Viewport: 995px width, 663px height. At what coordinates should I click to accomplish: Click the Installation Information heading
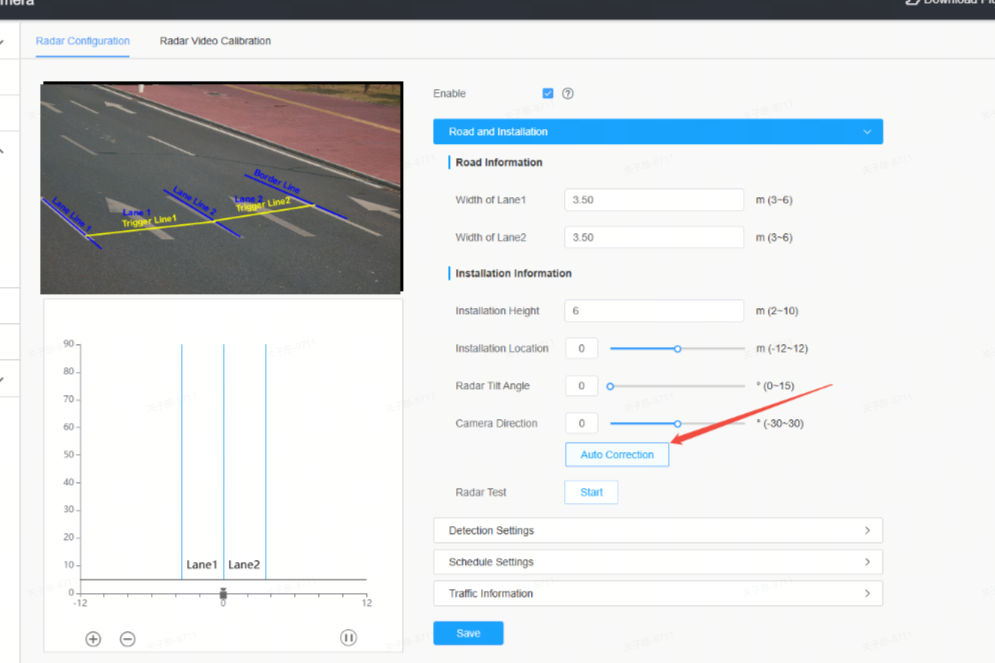[x=513, y=273]
